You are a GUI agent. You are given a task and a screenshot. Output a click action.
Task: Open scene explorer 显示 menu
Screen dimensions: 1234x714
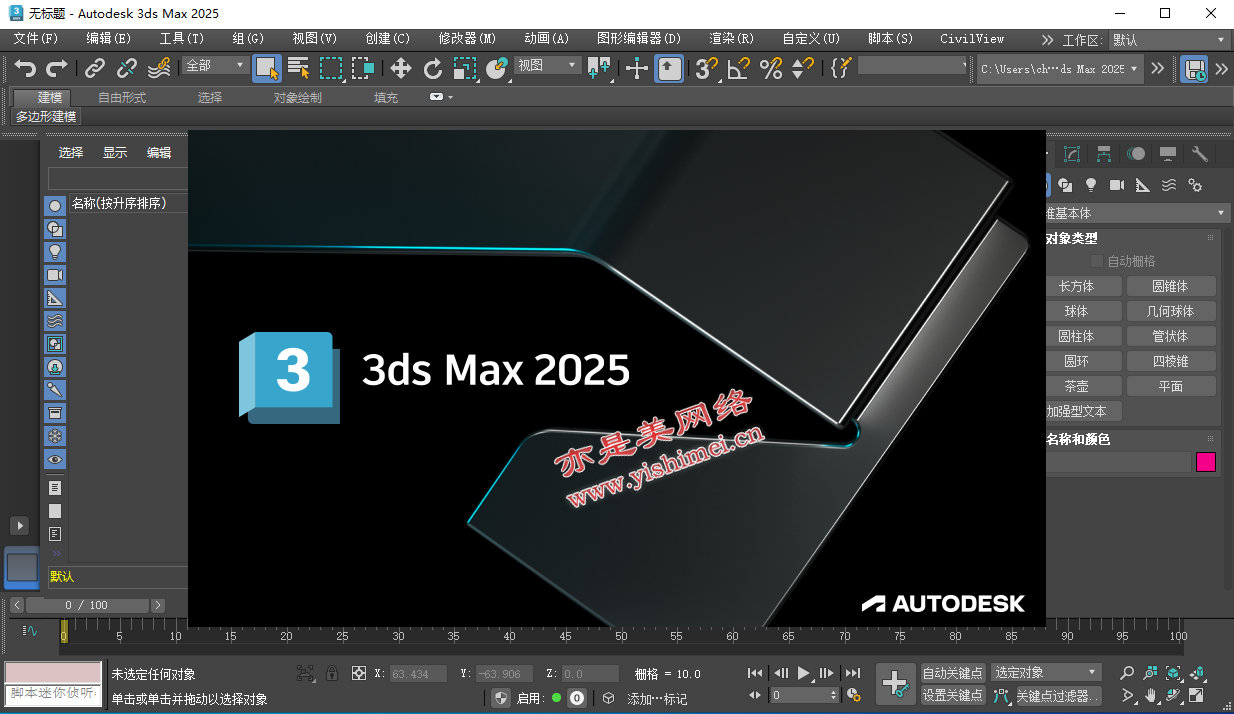click(115, 152)
